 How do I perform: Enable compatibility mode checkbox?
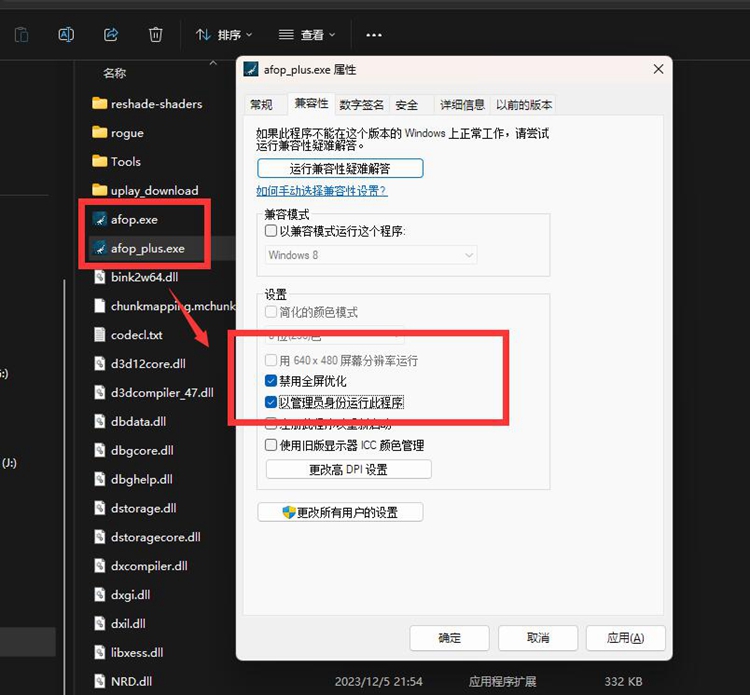pos(271,231)
